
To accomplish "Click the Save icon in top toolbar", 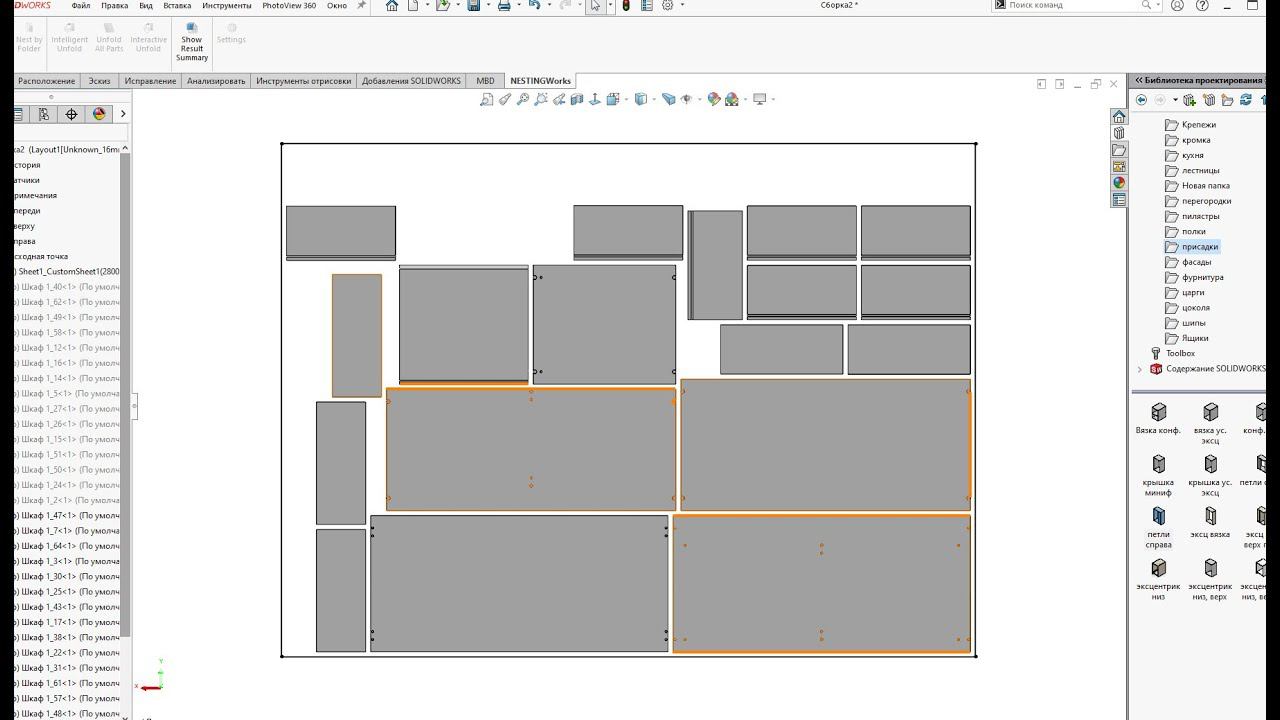I will 474,5.
